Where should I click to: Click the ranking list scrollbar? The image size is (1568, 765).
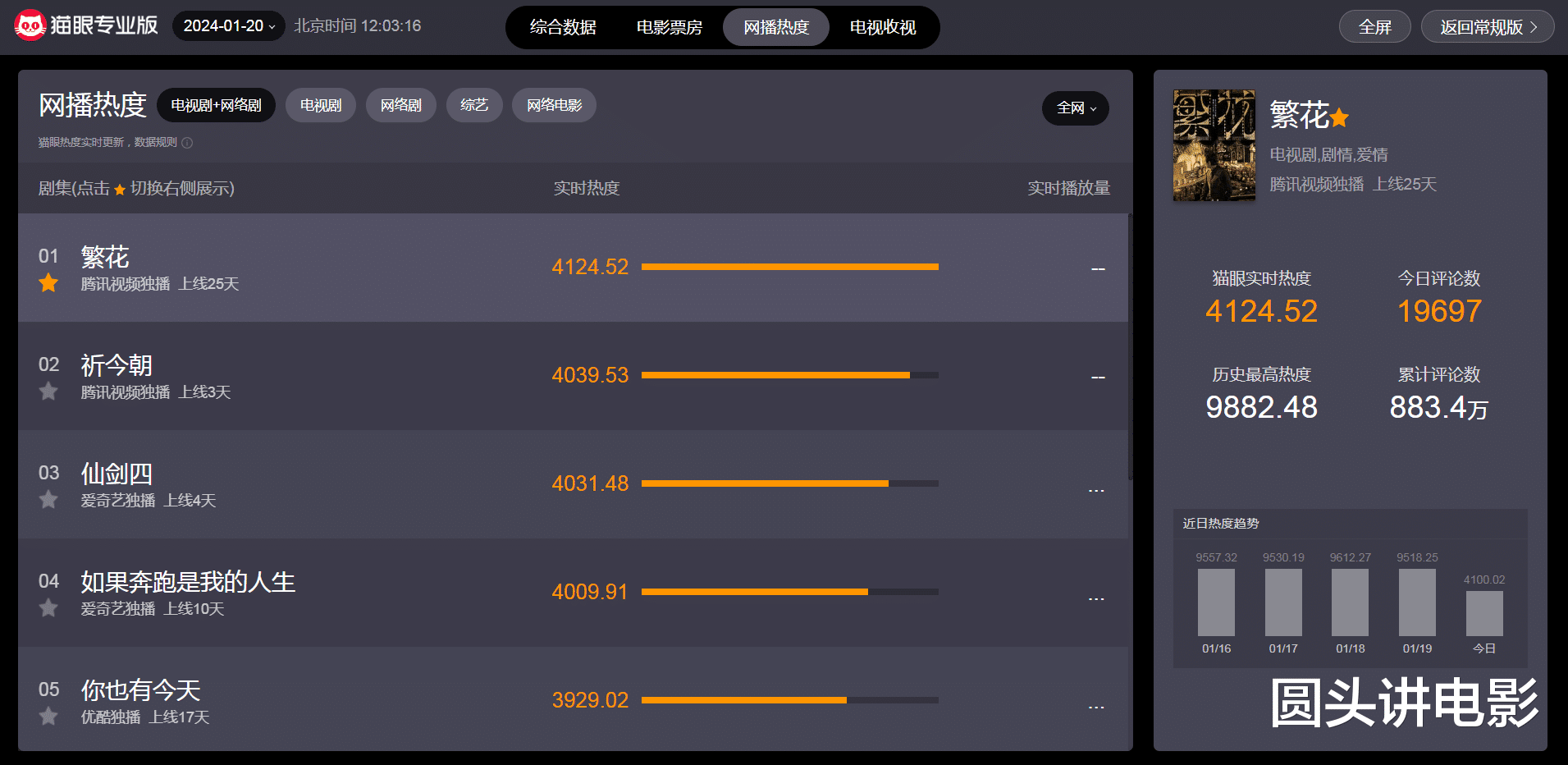click(x=1130, y=347)
